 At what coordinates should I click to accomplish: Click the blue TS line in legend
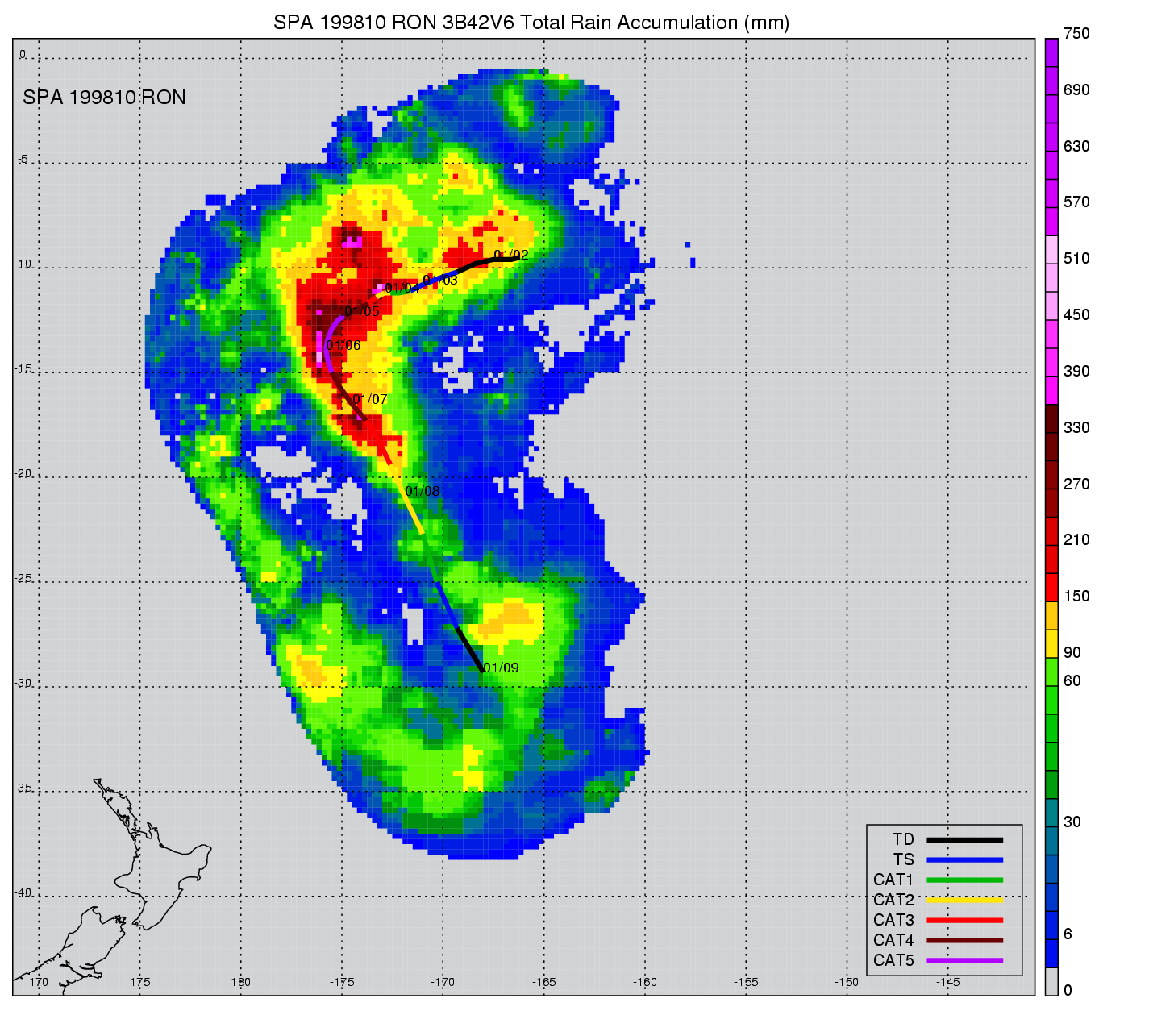coord(964,859)
